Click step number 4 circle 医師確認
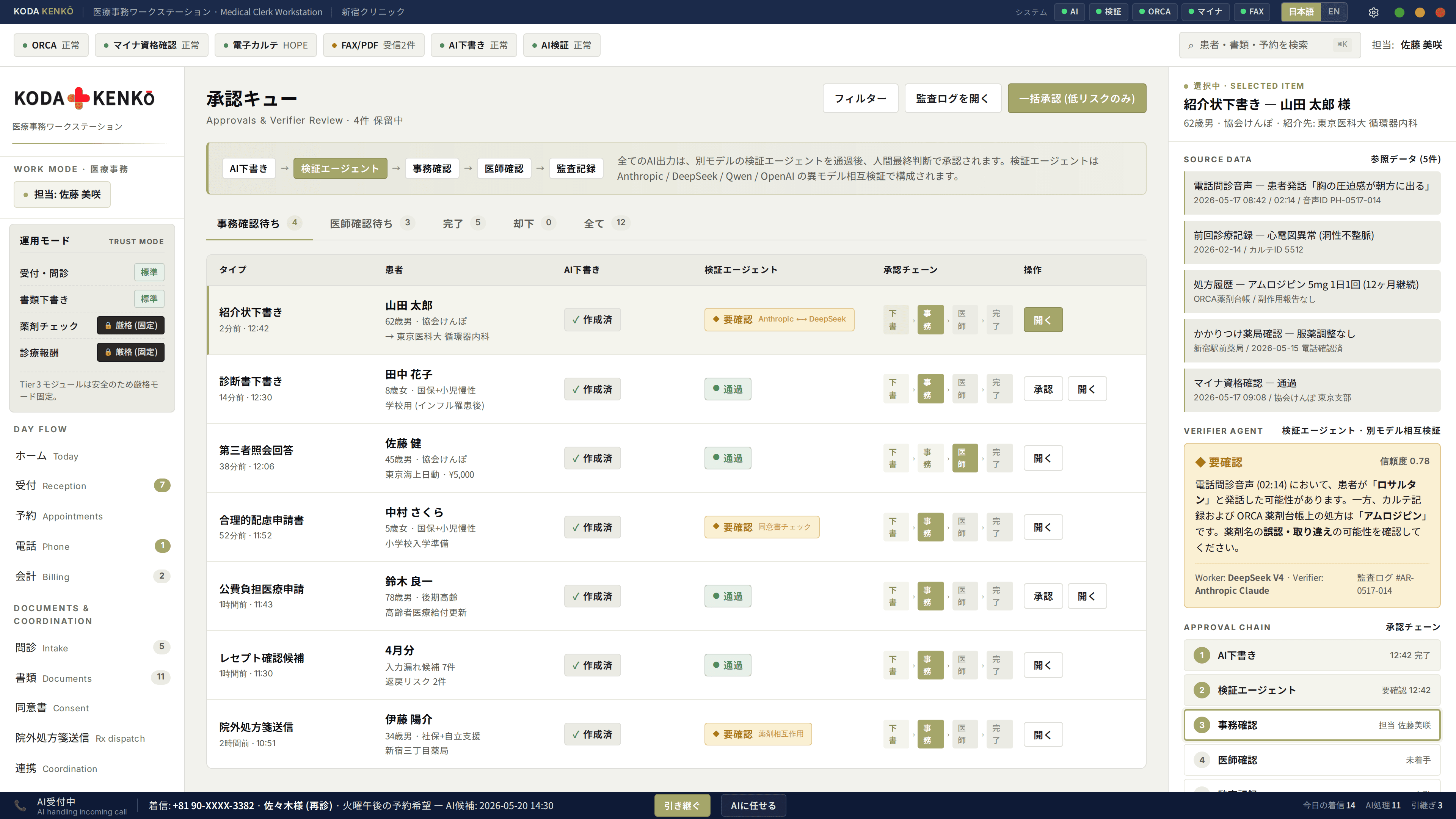Image resolution: width=1456 pixels, height=819 pixels. [1202, 759]
